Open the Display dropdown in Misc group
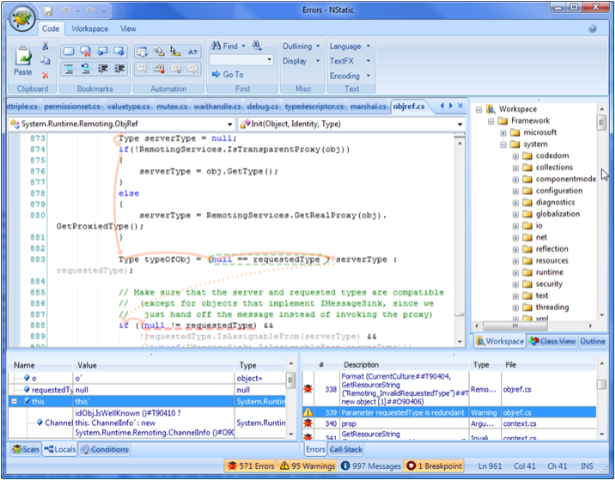 (x=301, y=61)
